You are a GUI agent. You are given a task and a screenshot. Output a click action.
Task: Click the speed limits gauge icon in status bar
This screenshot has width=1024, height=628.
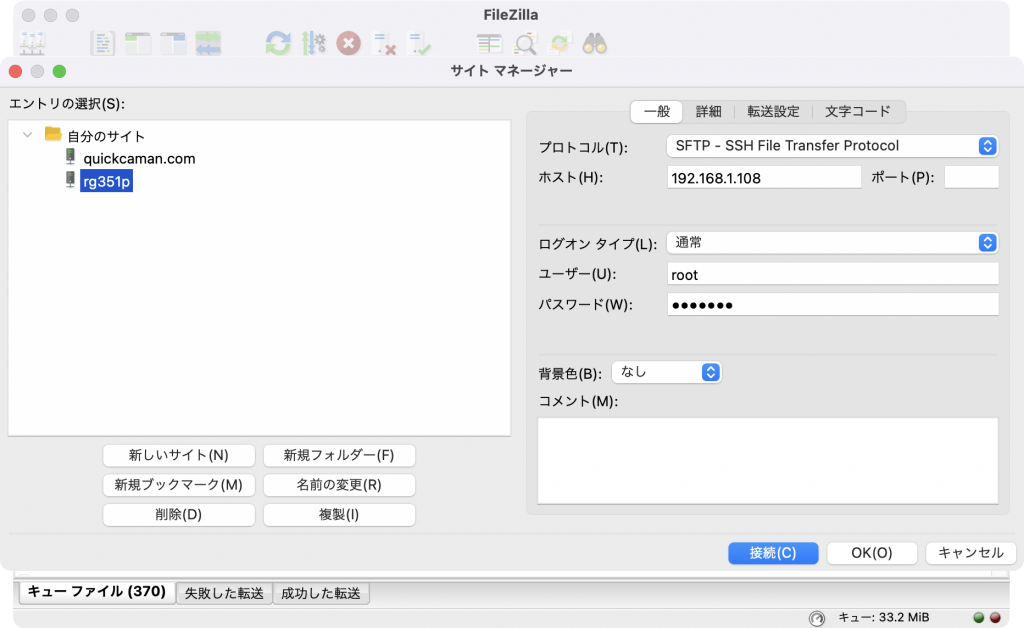coord(817,618)
